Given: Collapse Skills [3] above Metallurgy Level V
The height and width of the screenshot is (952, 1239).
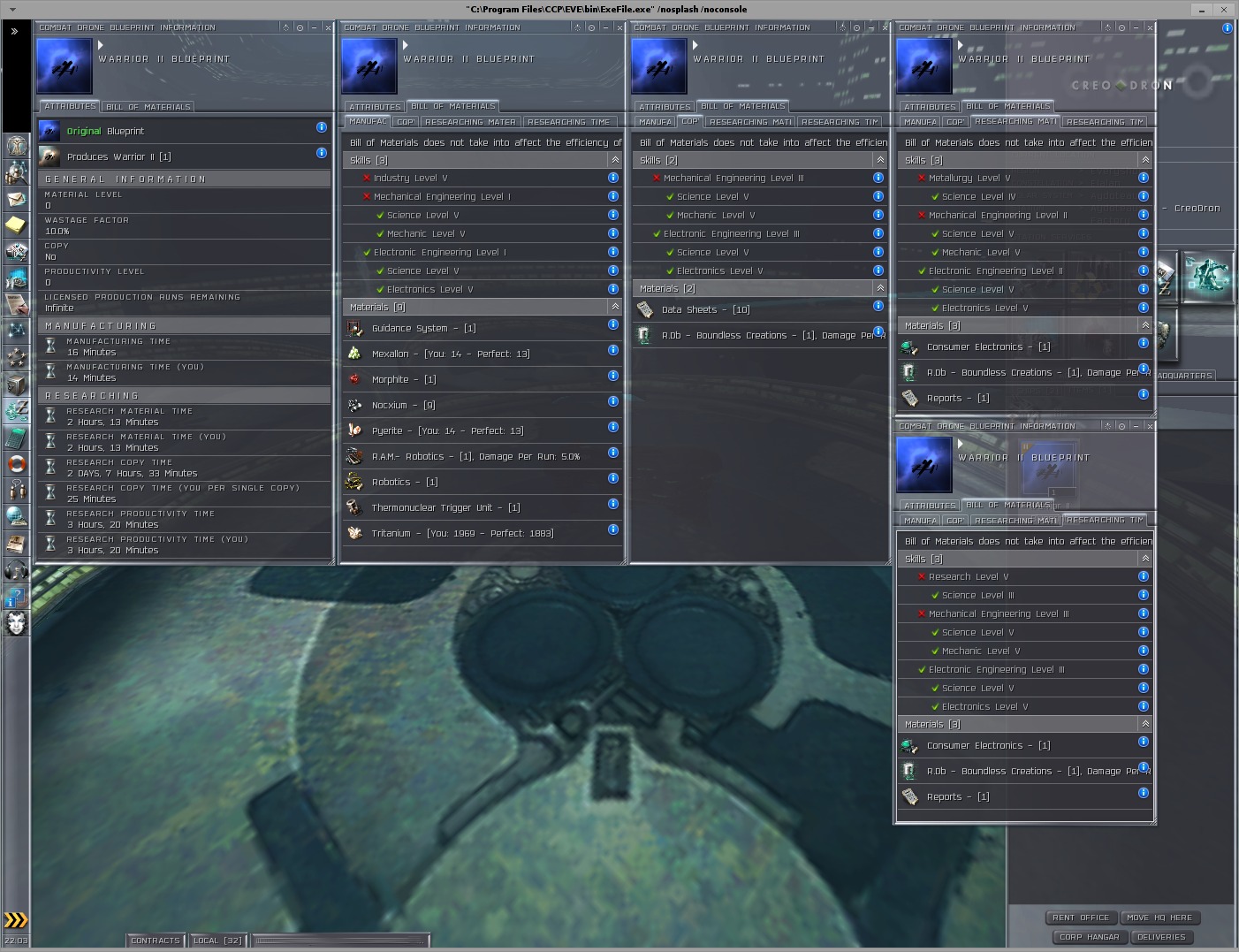Looking at the screenshot, I should (1145, 160).
